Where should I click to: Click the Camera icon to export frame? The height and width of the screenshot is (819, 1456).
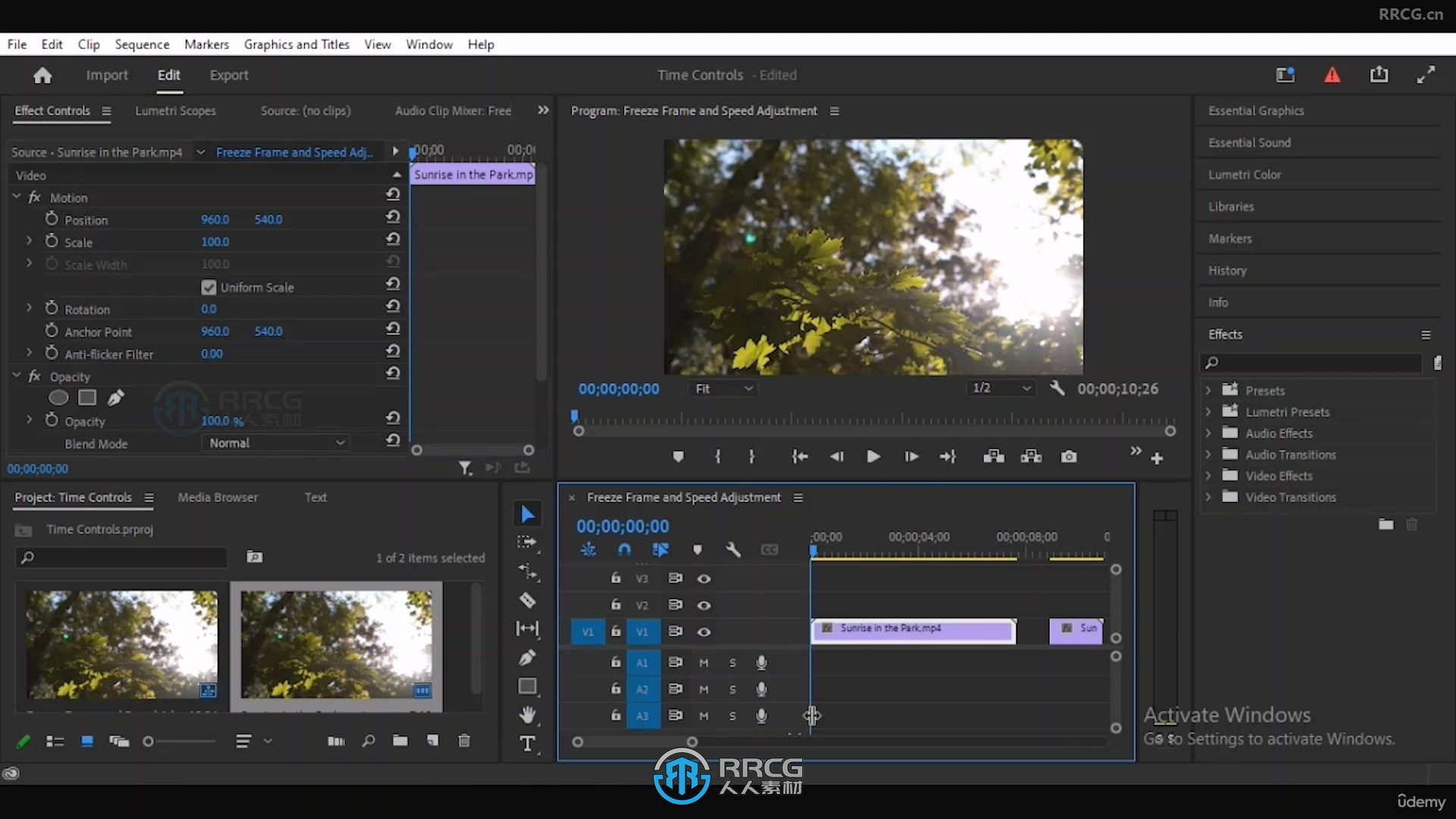pos(1069,457)
